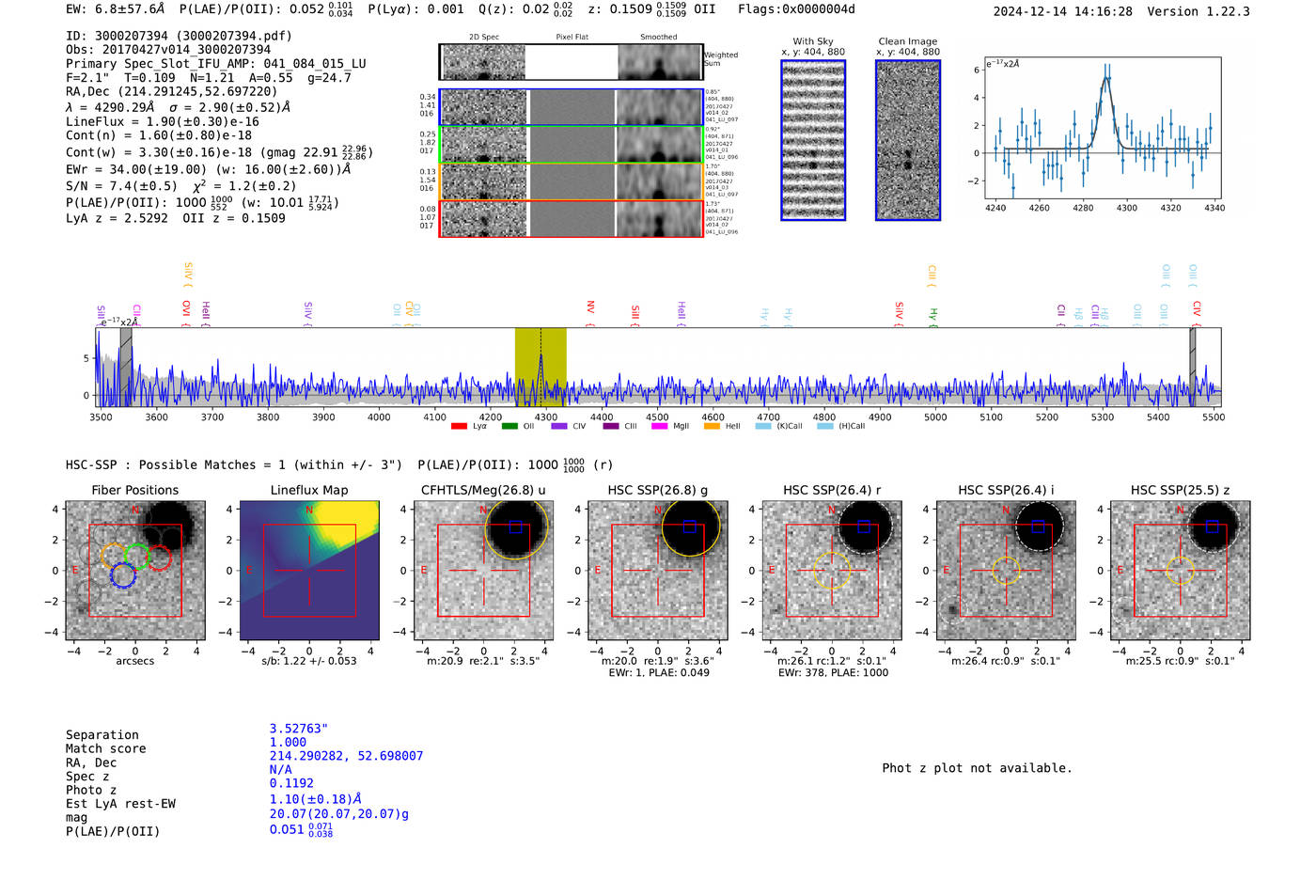1316x896 pixels.
Task: Click the magenta MgII legend swatch
Action: (659, 427)
